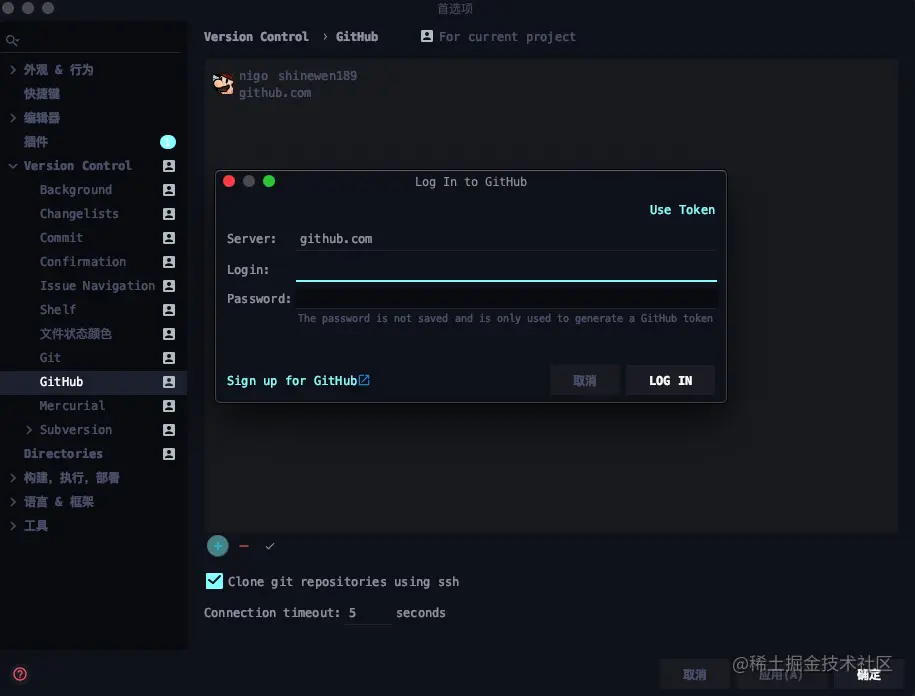Select the 快捷键 settings item
The width and height of the screenshot is (915, 696).
point(41,93)
